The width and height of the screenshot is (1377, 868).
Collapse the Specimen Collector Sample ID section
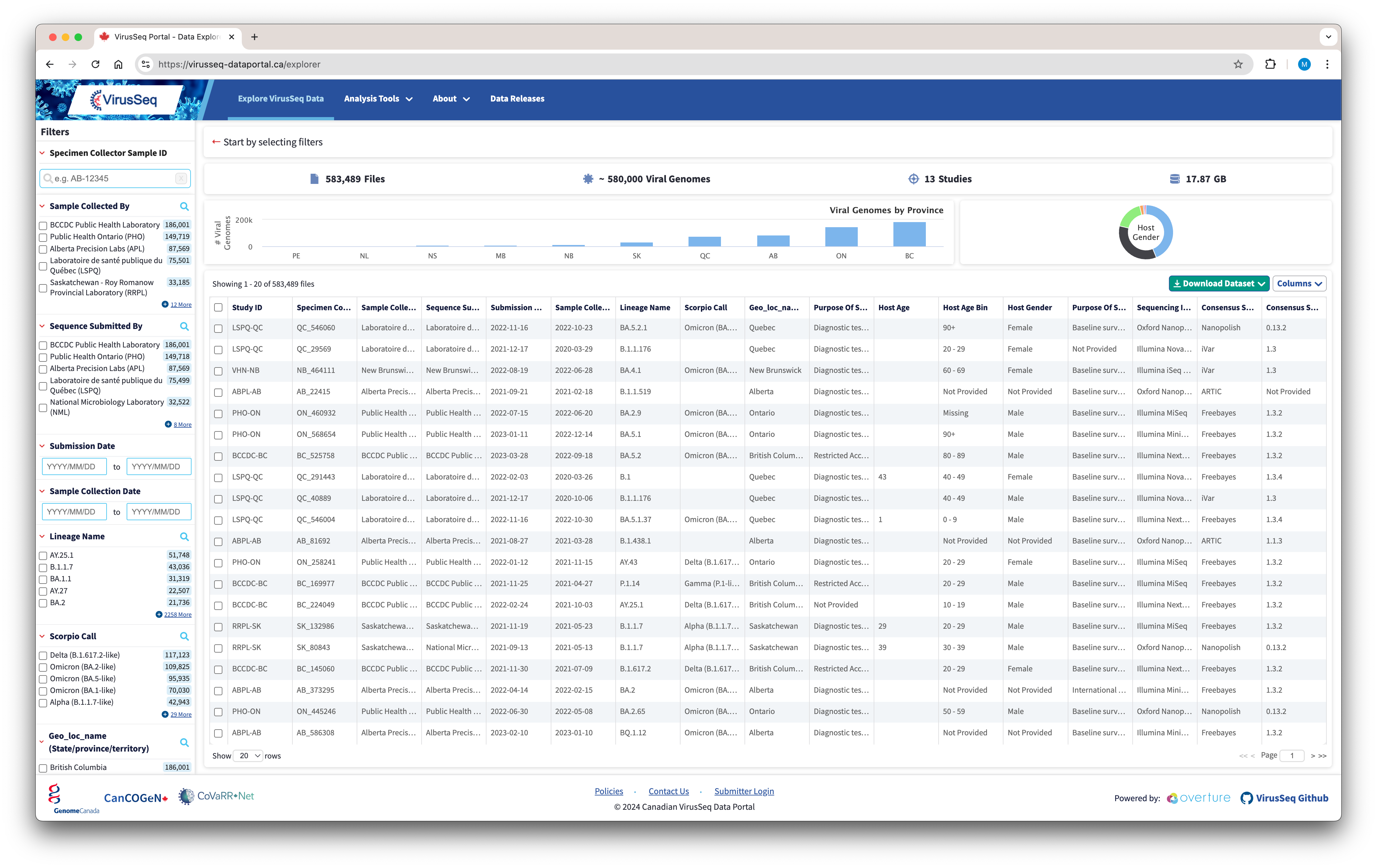[42, 153]
